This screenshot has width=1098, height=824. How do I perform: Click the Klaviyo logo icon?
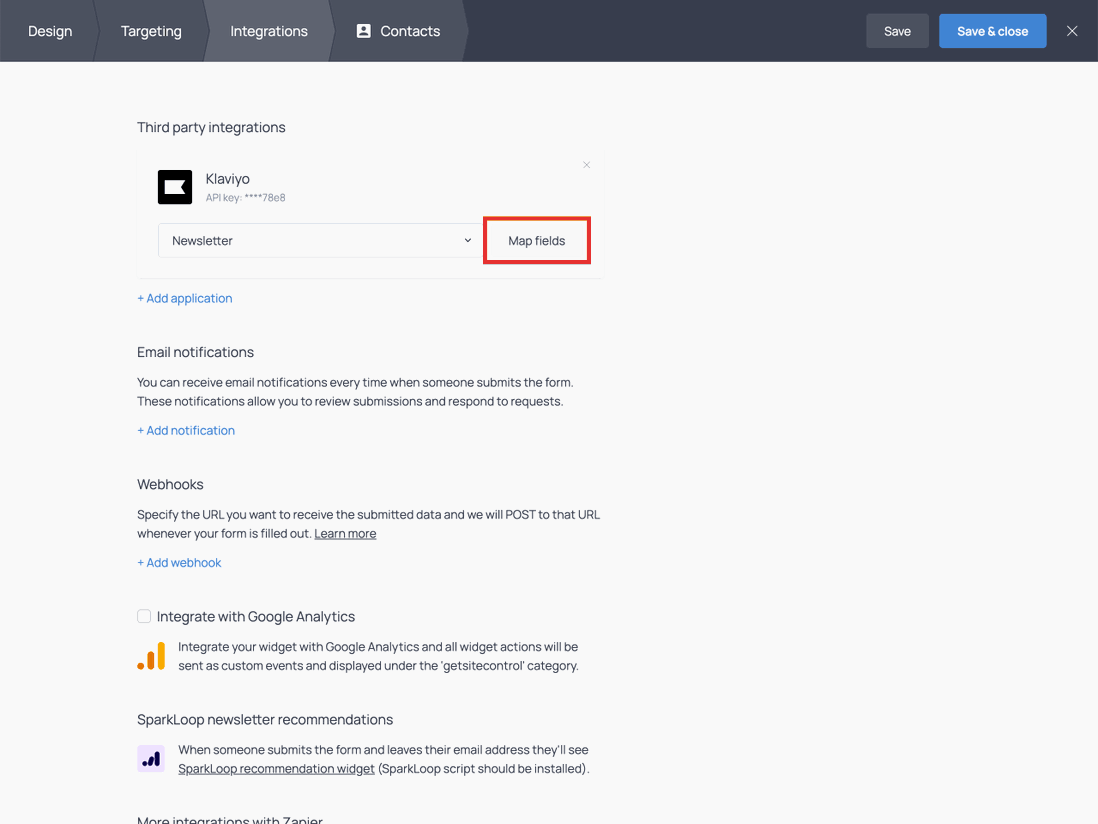tap(175, 187)
